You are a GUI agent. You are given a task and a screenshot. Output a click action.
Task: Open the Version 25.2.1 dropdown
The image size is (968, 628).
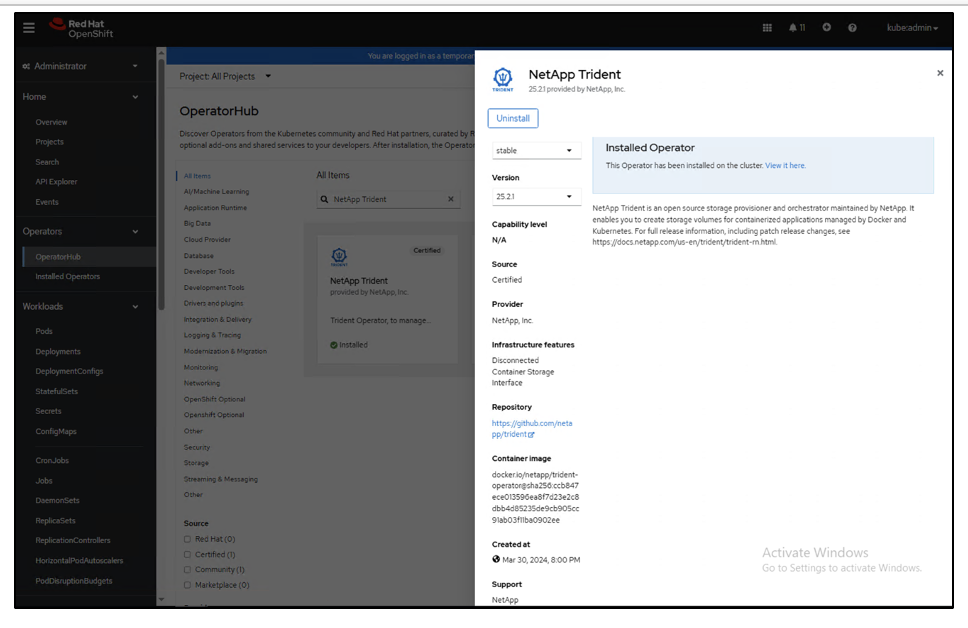click(x=535, y=197)
